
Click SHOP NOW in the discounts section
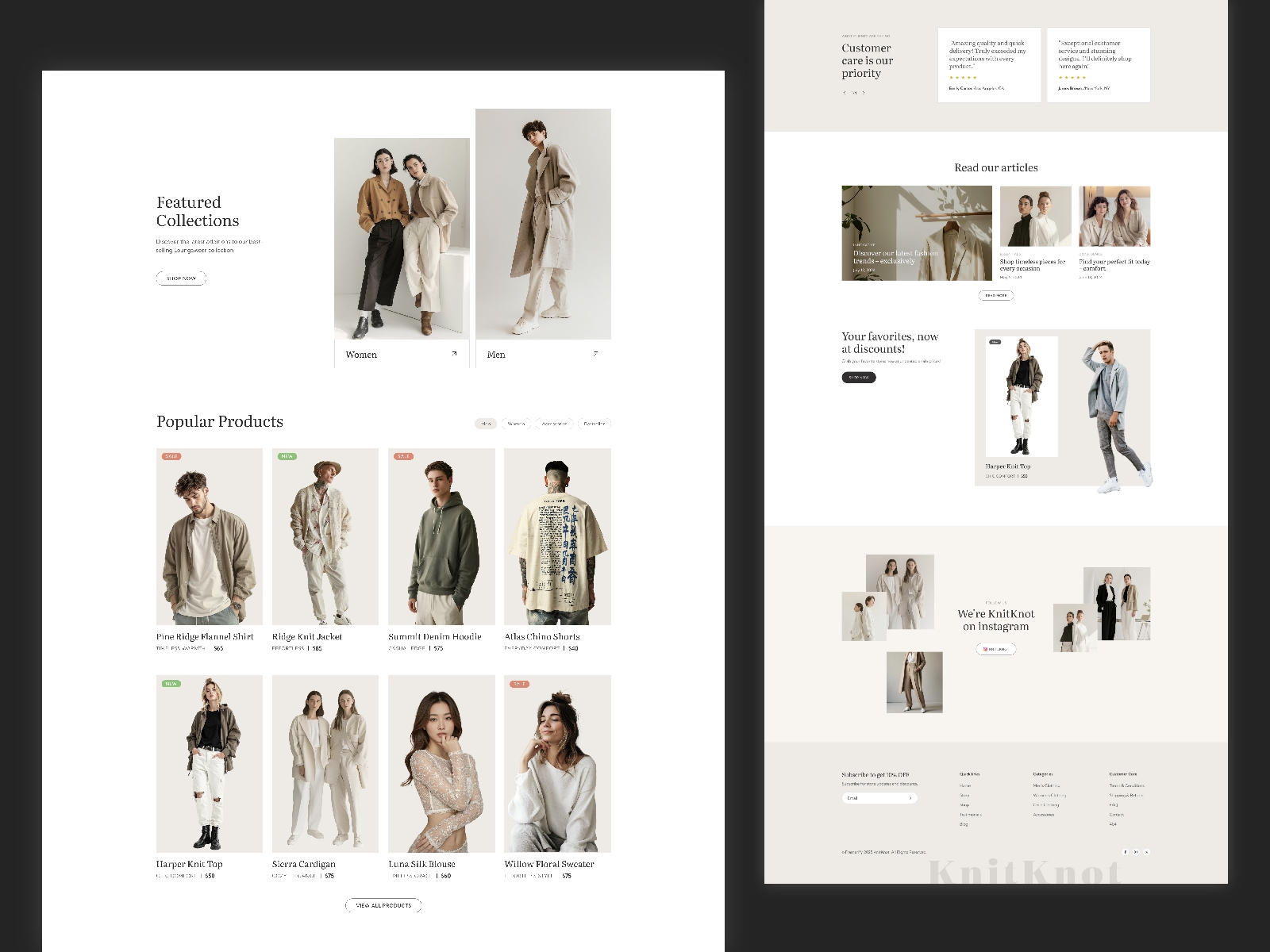[858, 378]
